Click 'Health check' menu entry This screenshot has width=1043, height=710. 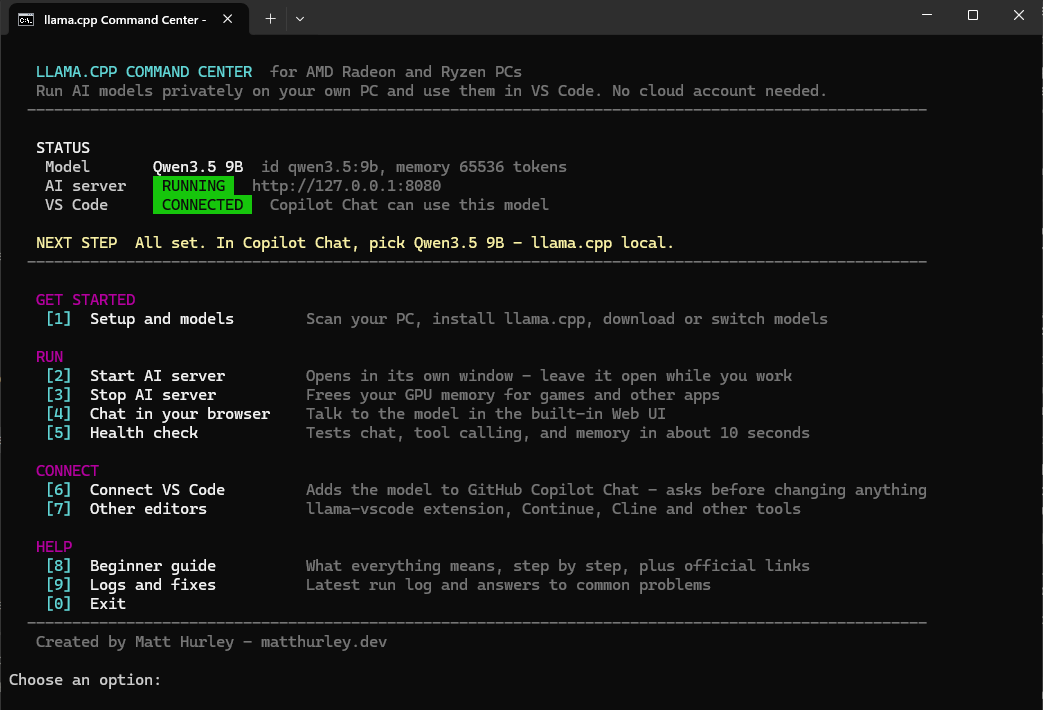tap(144, 433)
